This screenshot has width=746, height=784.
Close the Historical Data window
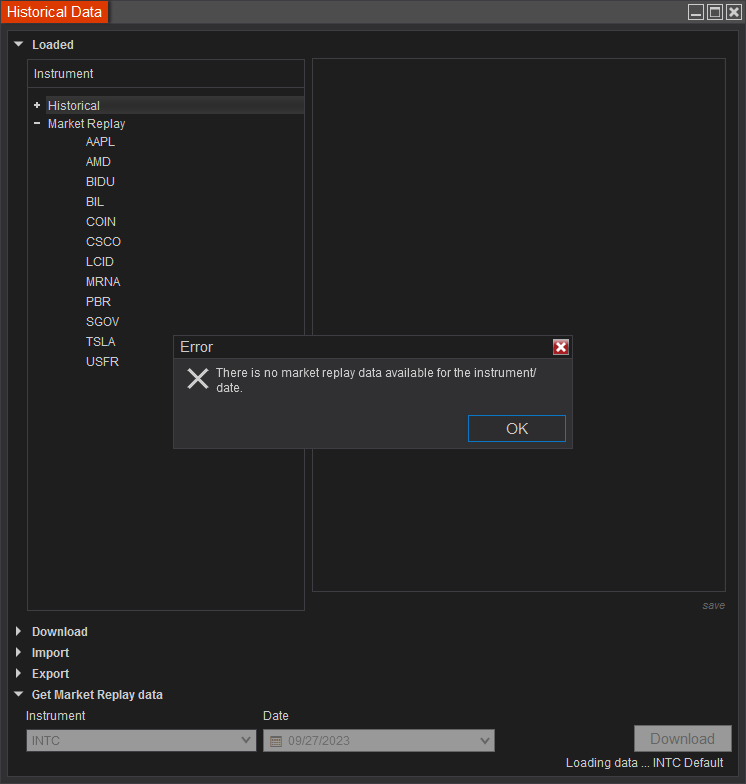[x=734, y=12]
